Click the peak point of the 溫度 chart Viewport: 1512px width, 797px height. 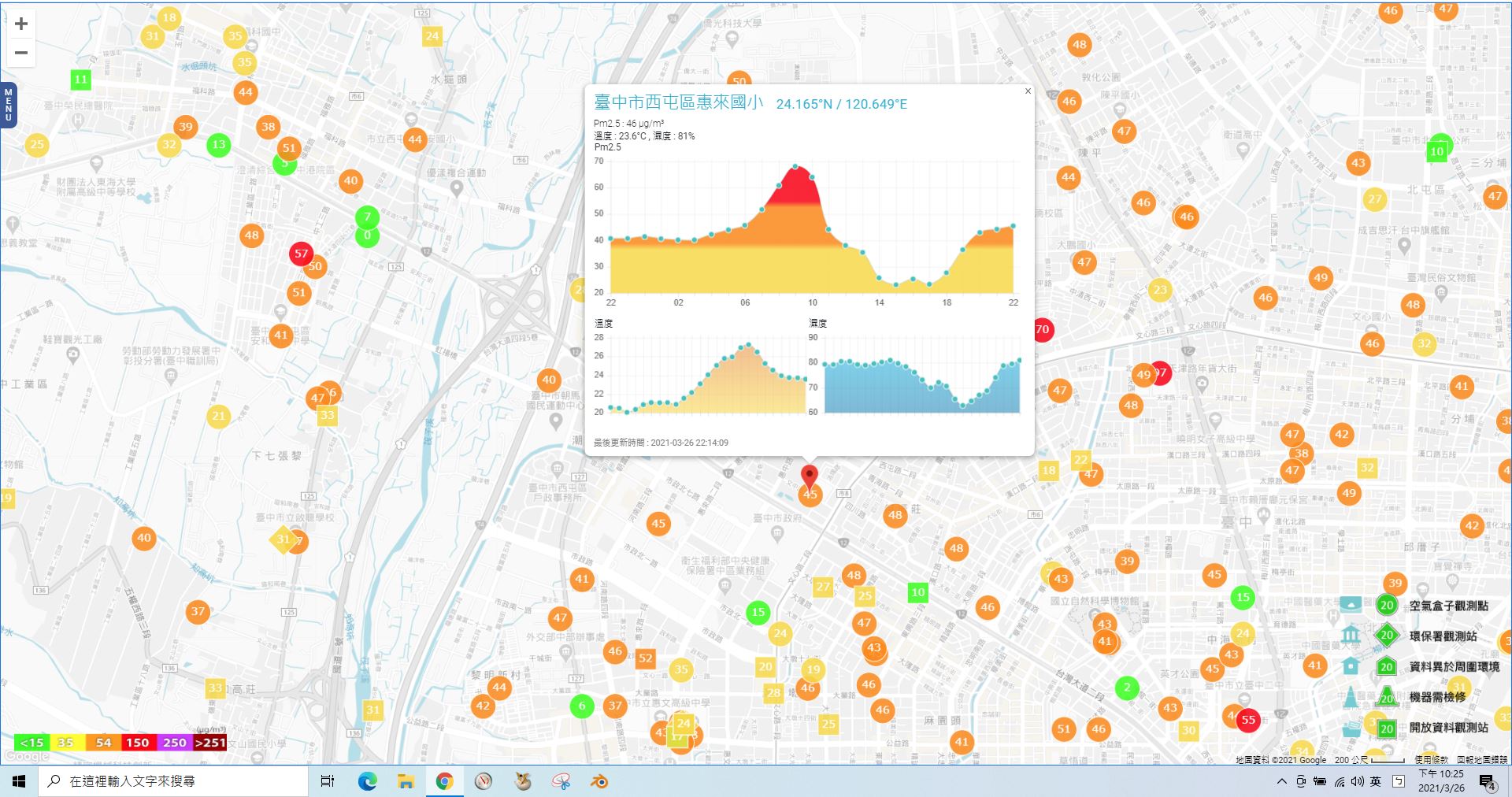(748, 345)
